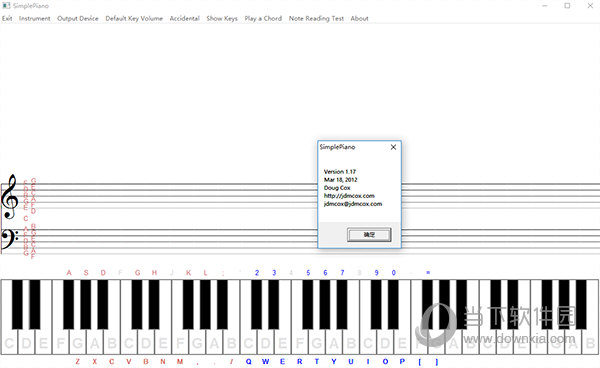The height and width of the screenshot is (368, 600).
Task: Play the black key beneath the H label
Action: (x=154, y=304)
